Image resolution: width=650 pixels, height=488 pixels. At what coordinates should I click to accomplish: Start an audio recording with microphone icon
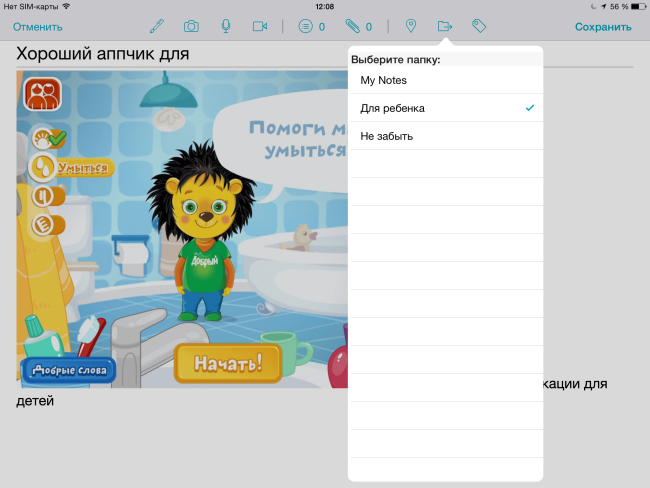pos(226,26)
